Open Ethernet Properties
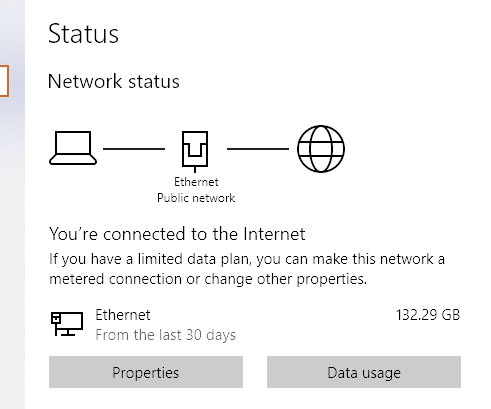Viewport: 491px width, 409px height. (146, 372)
